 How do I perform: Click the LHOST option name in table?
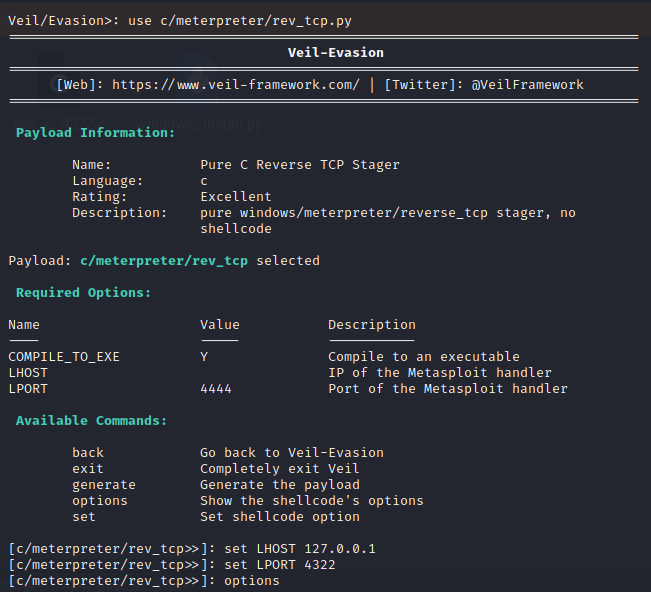tap(28, 373)
